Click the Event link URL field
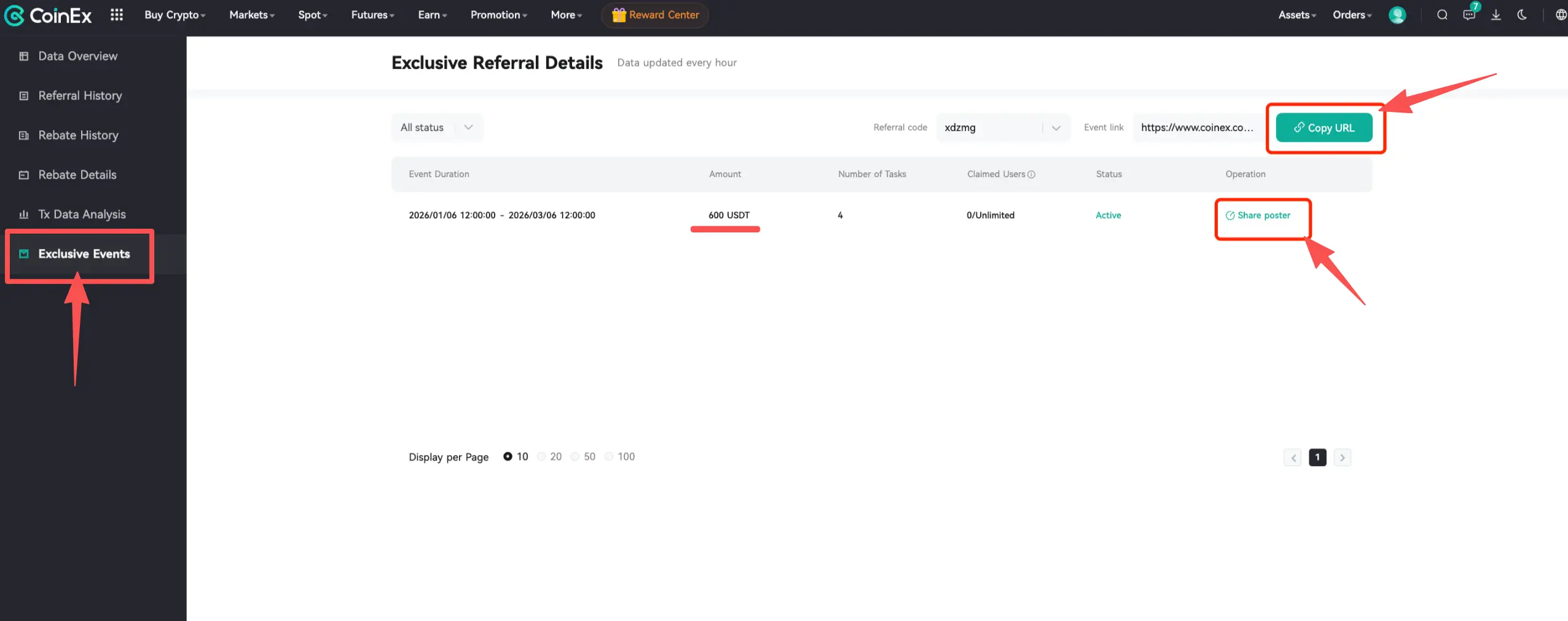The height and width of the screenshot is (621, 1568). pyautogui.click(x=1196, y=127)
